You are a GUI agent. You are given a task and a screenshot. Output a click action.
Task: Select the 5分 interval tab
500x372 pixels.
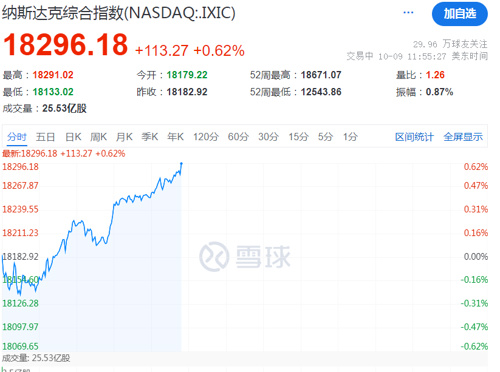point(325,137)
